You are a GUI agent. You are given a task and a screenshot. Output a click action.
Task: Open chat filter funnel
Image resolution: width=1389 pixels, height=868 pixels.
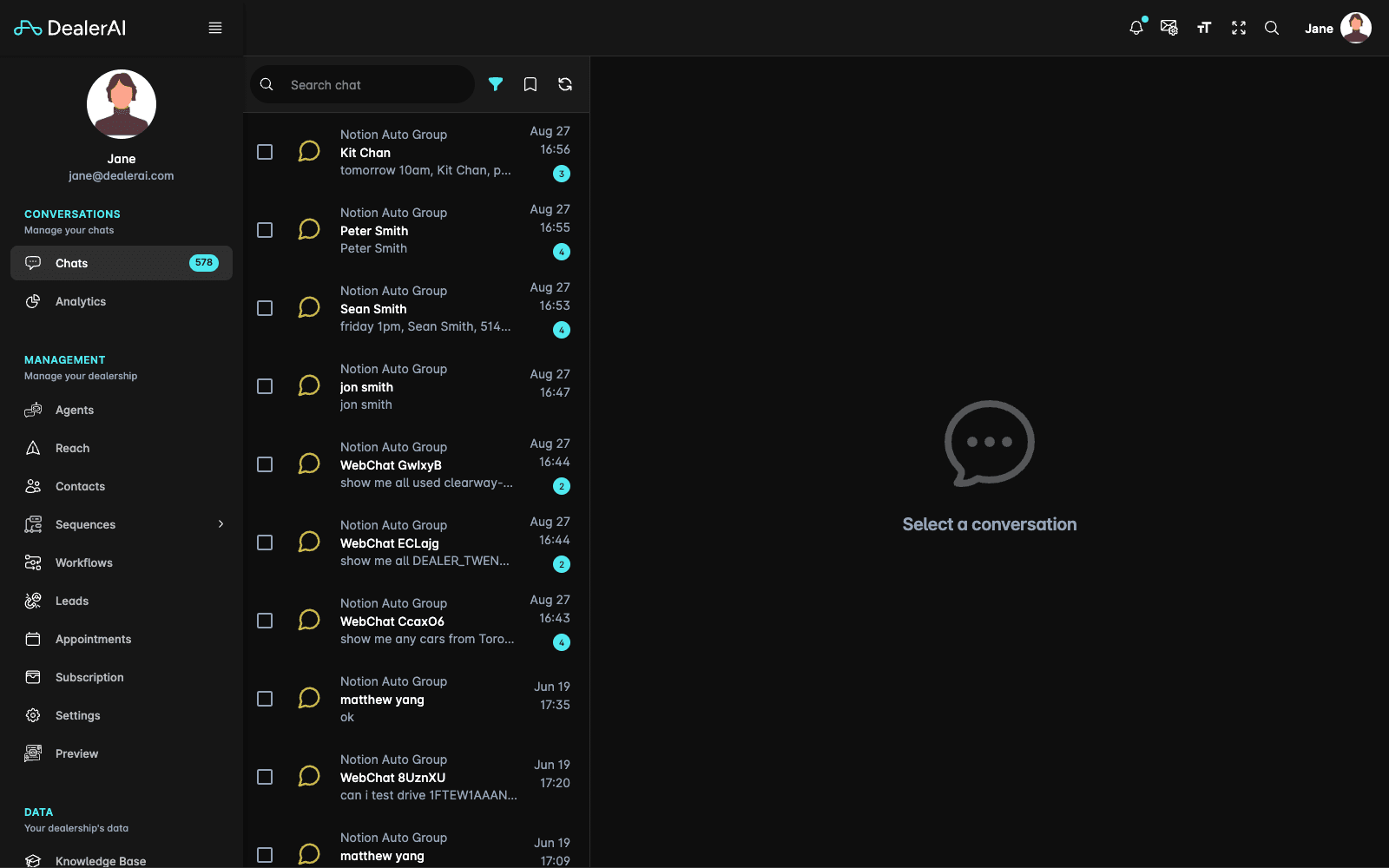[x=496, y=84]
